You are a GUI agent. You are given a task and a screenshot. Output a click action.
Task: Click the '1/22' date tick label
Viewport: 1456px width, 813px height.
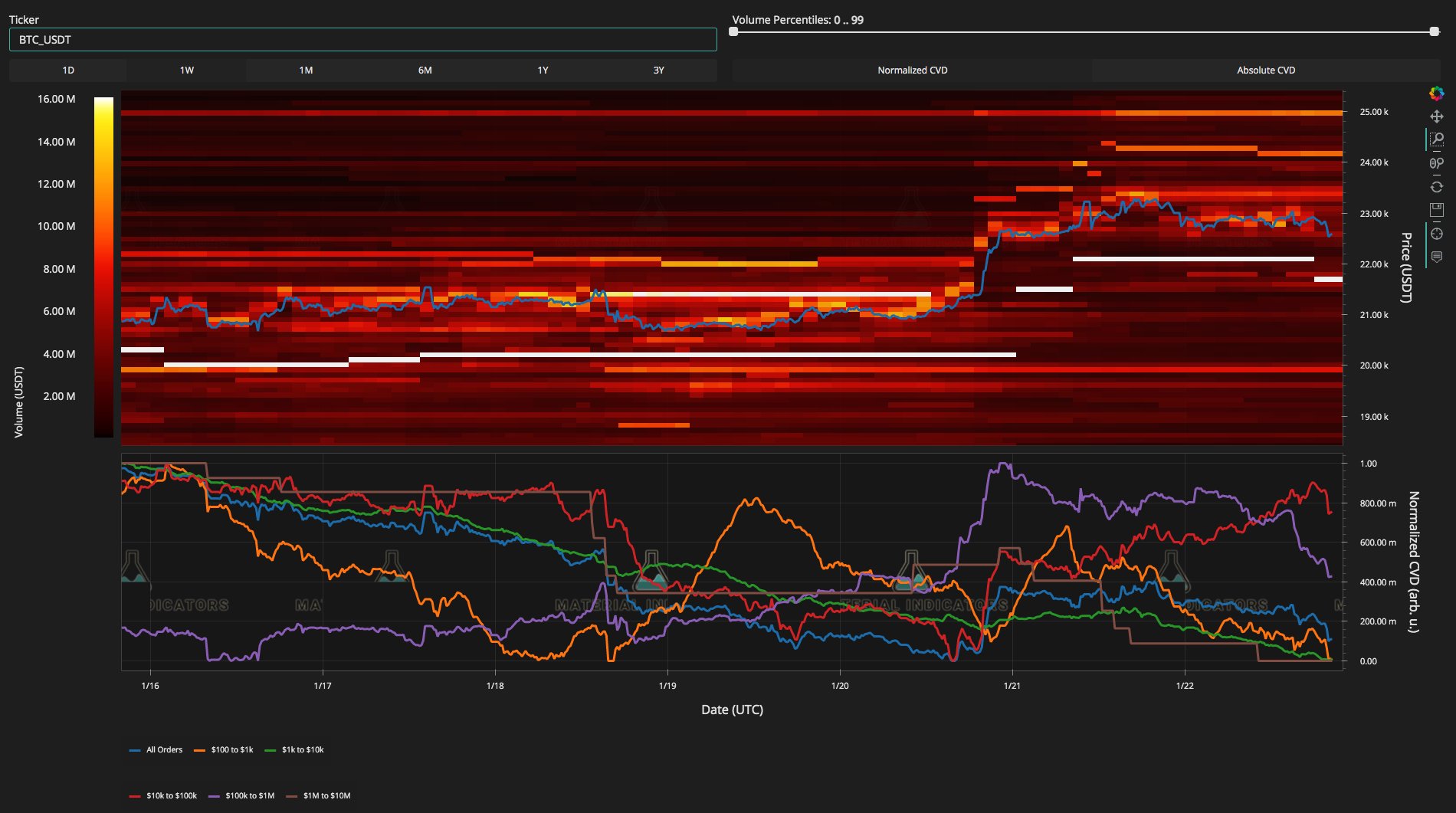click(x=1185, y=686)
